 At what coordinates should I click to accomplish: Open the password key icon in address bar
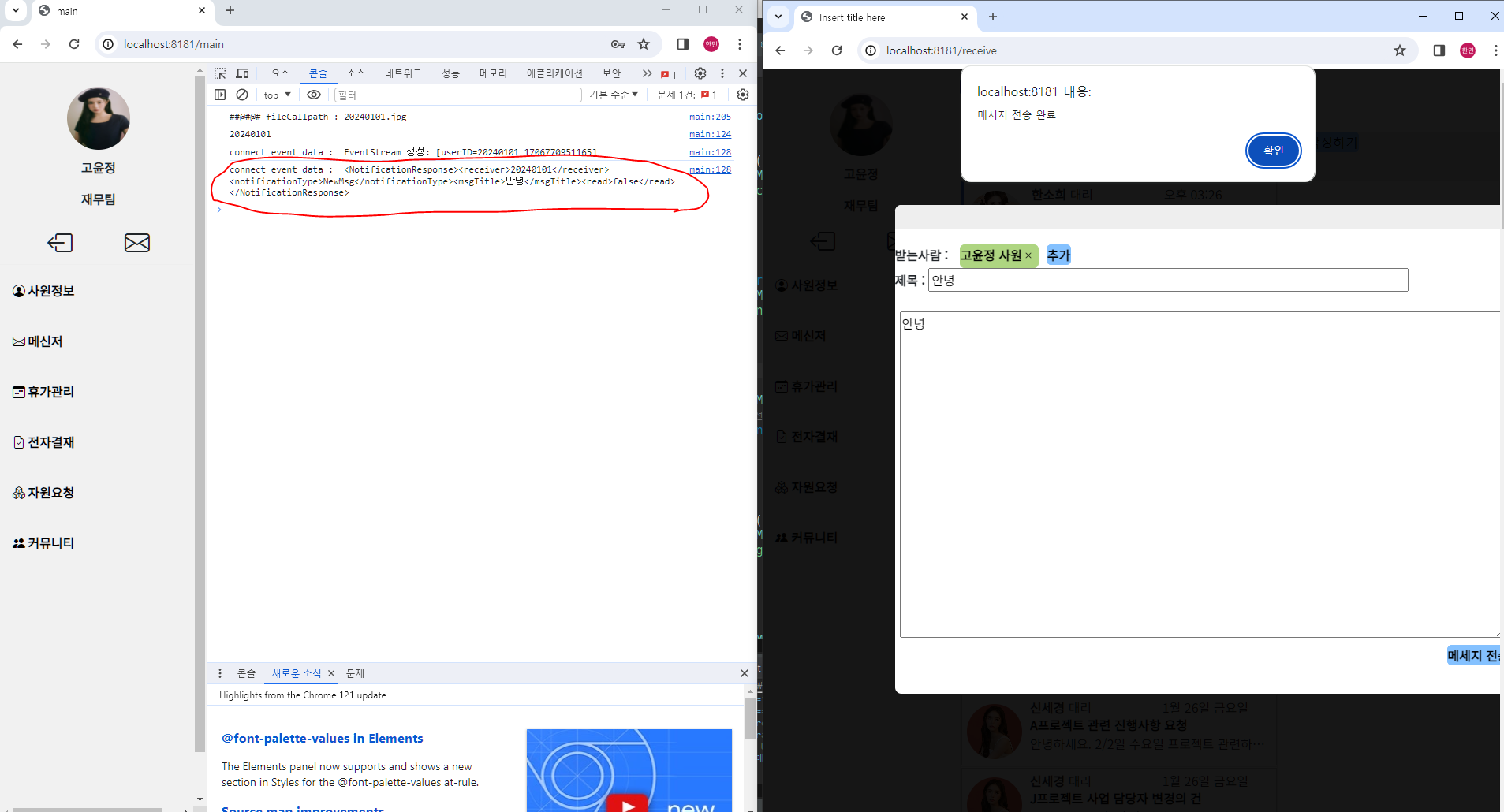pos(618,44)
